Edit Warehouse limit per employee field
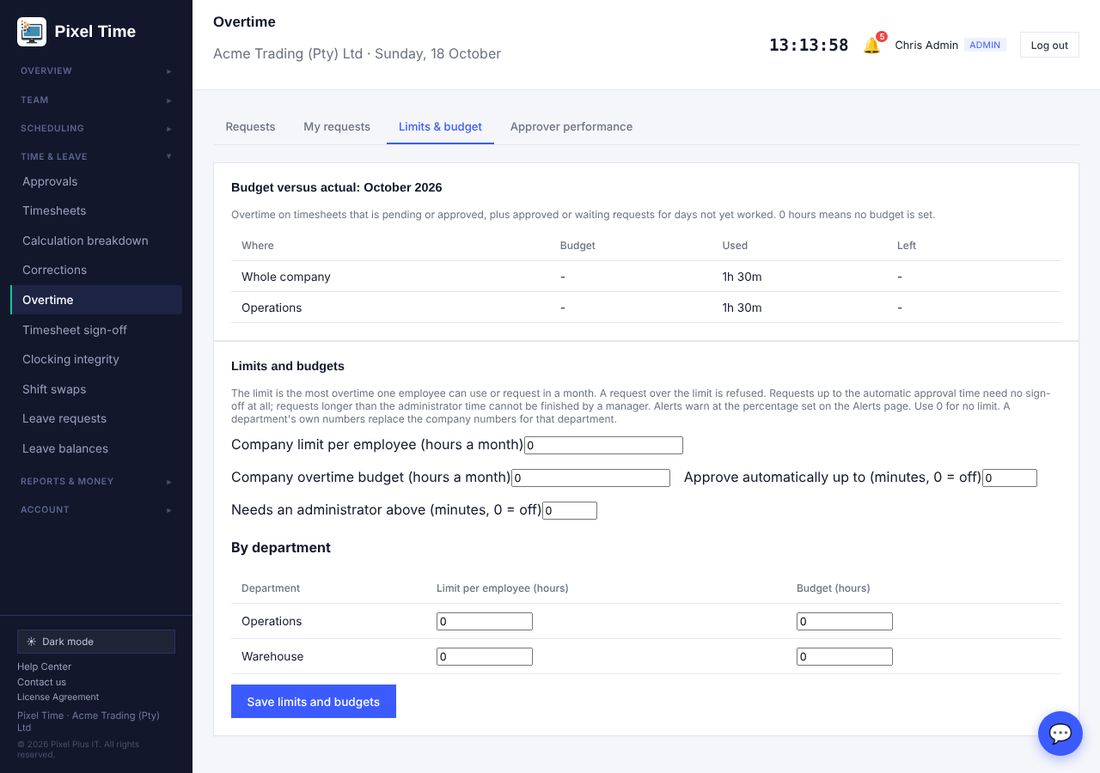This screenshot has height=773, width=1100. (485, 657)
